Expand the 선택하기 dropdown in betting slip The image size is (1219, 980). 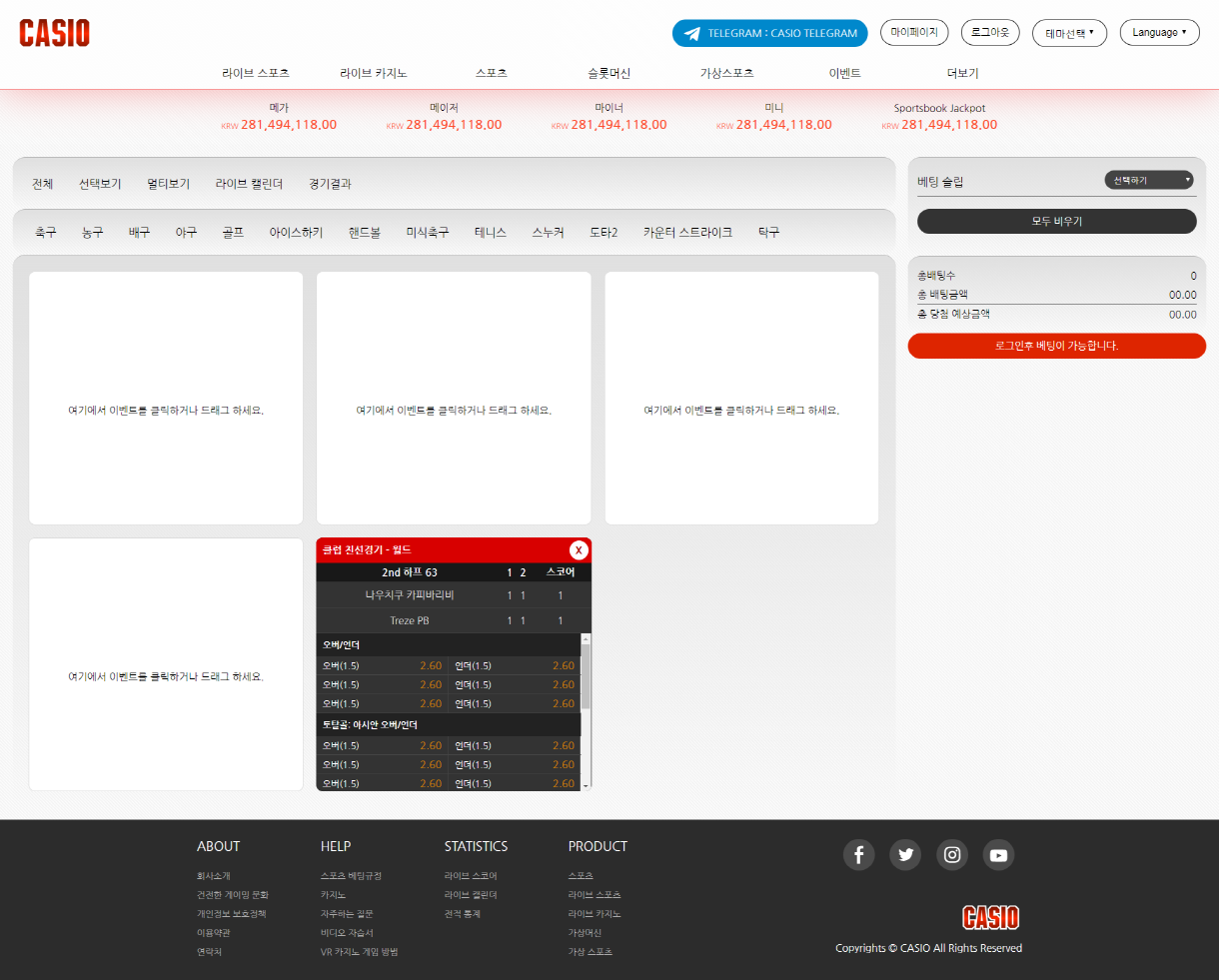click(1149, 180)
